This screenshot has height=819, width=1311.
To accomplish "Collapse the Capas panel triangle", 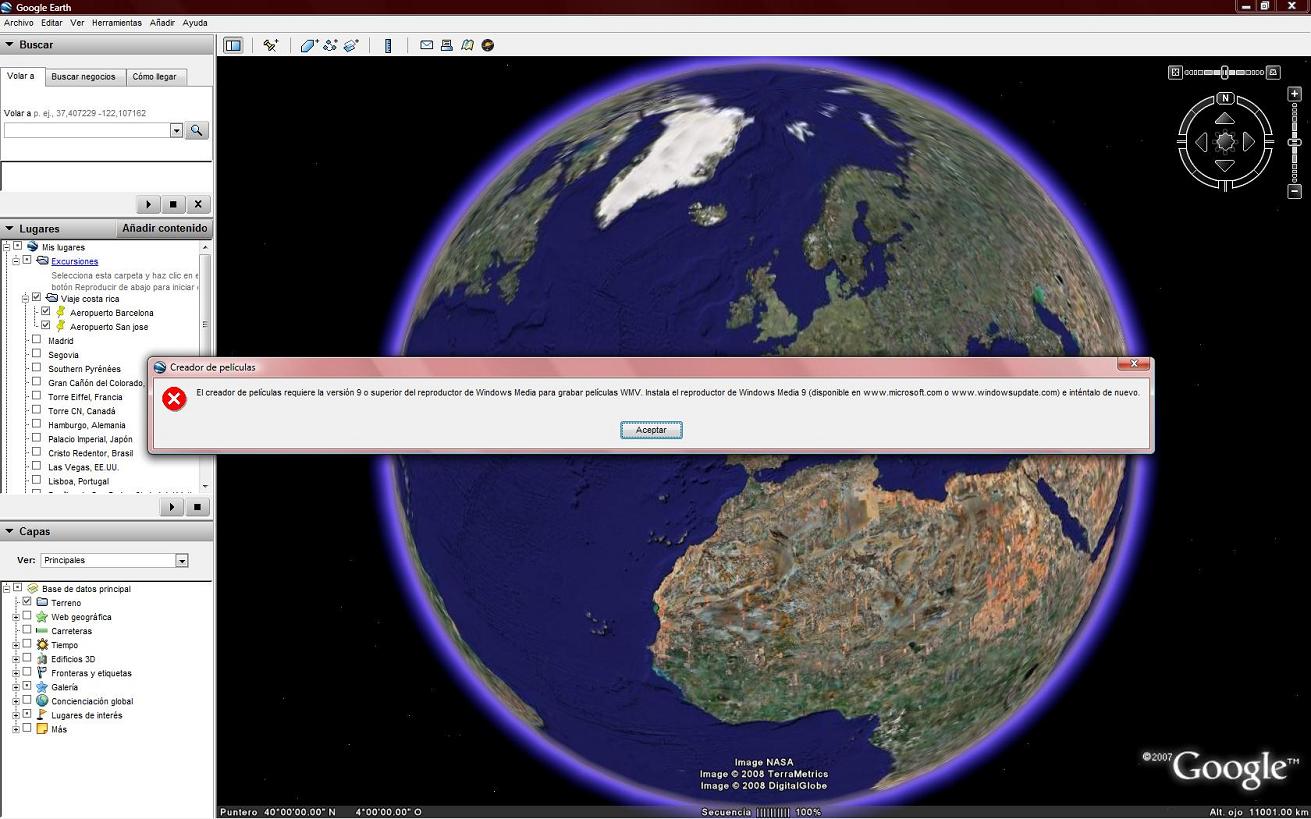I will coord(9,531).
